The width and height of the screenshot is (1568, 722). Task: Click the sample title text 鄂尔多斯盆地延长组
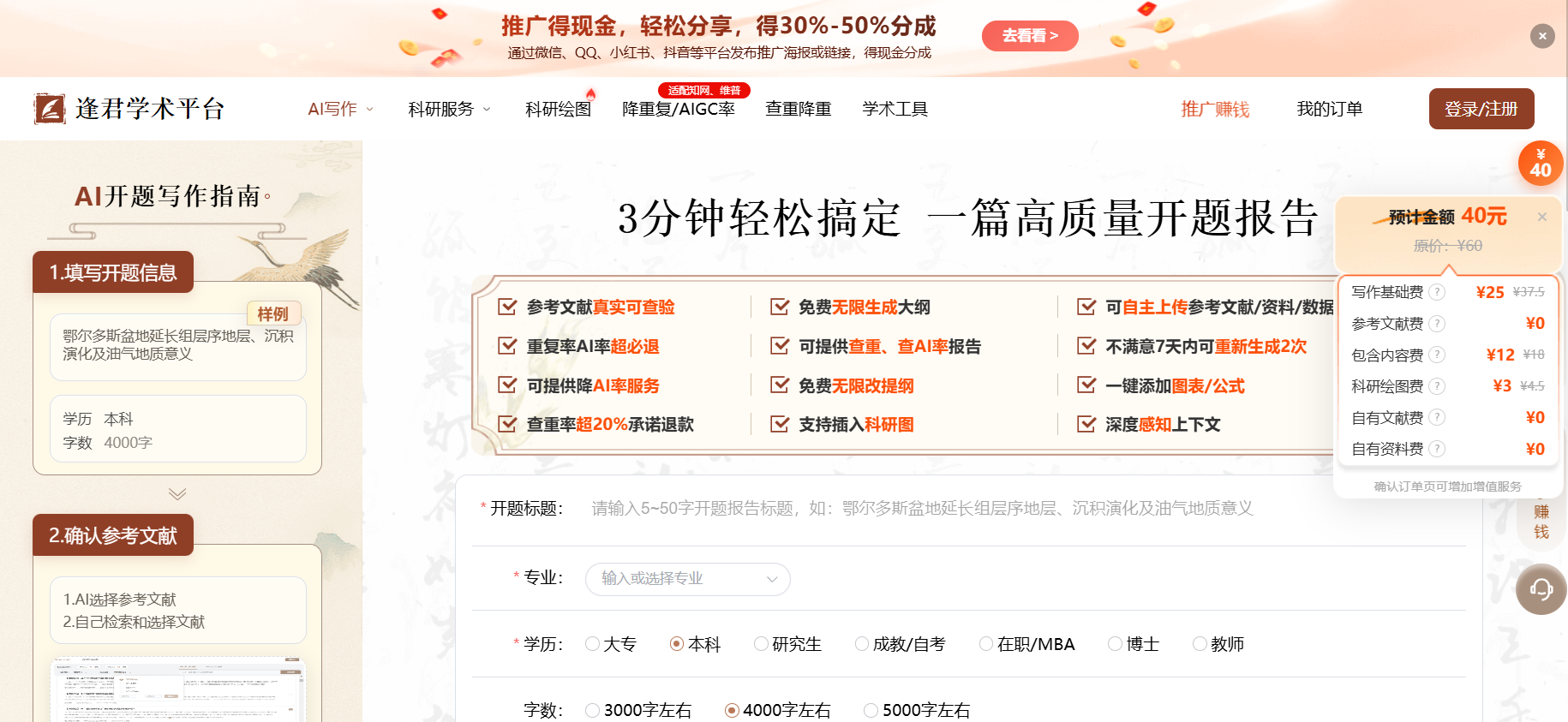[x=178, y=345]
